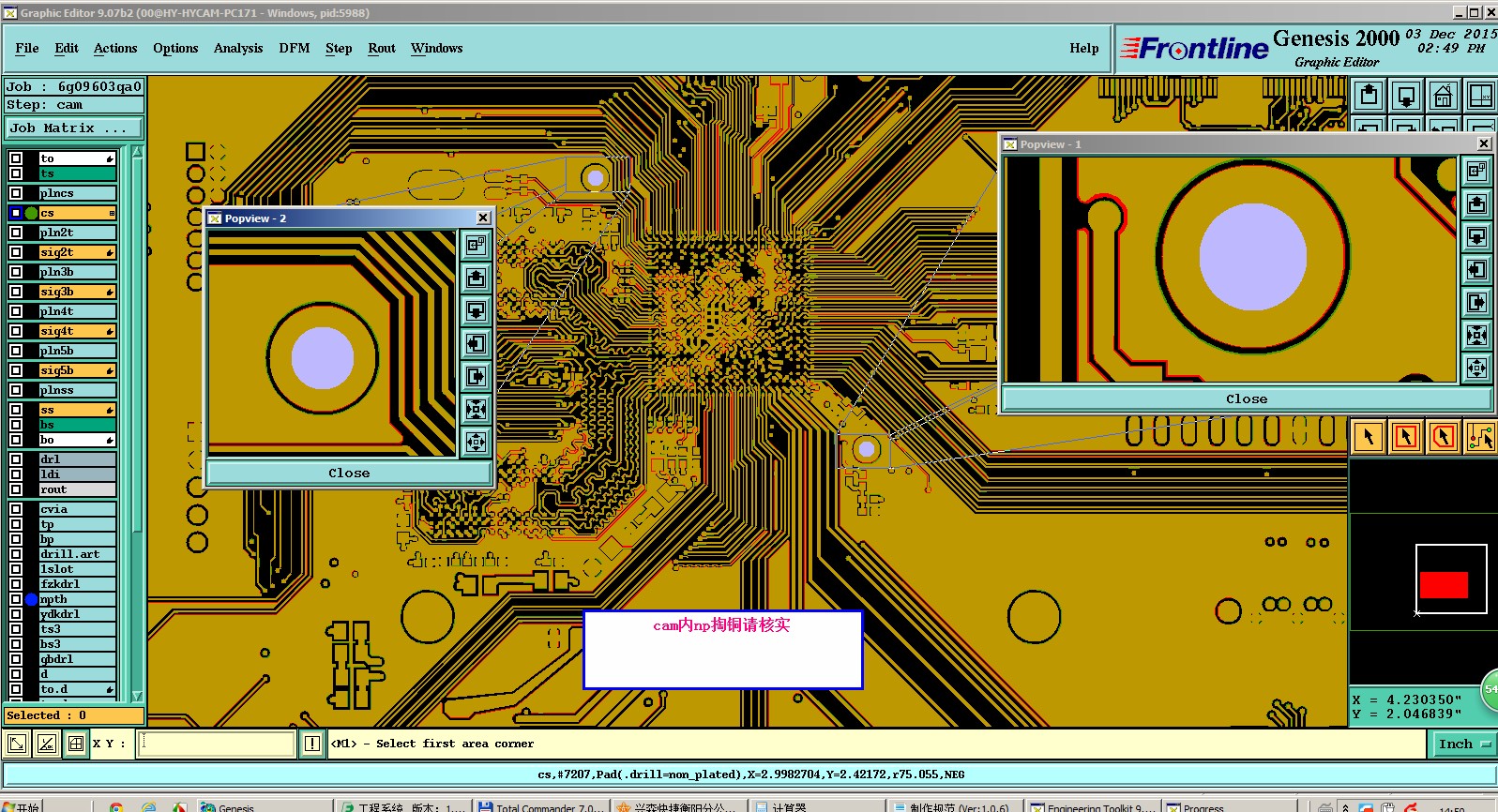Click the home view icon
The image size is (1498, 812).
[1444, 96]
